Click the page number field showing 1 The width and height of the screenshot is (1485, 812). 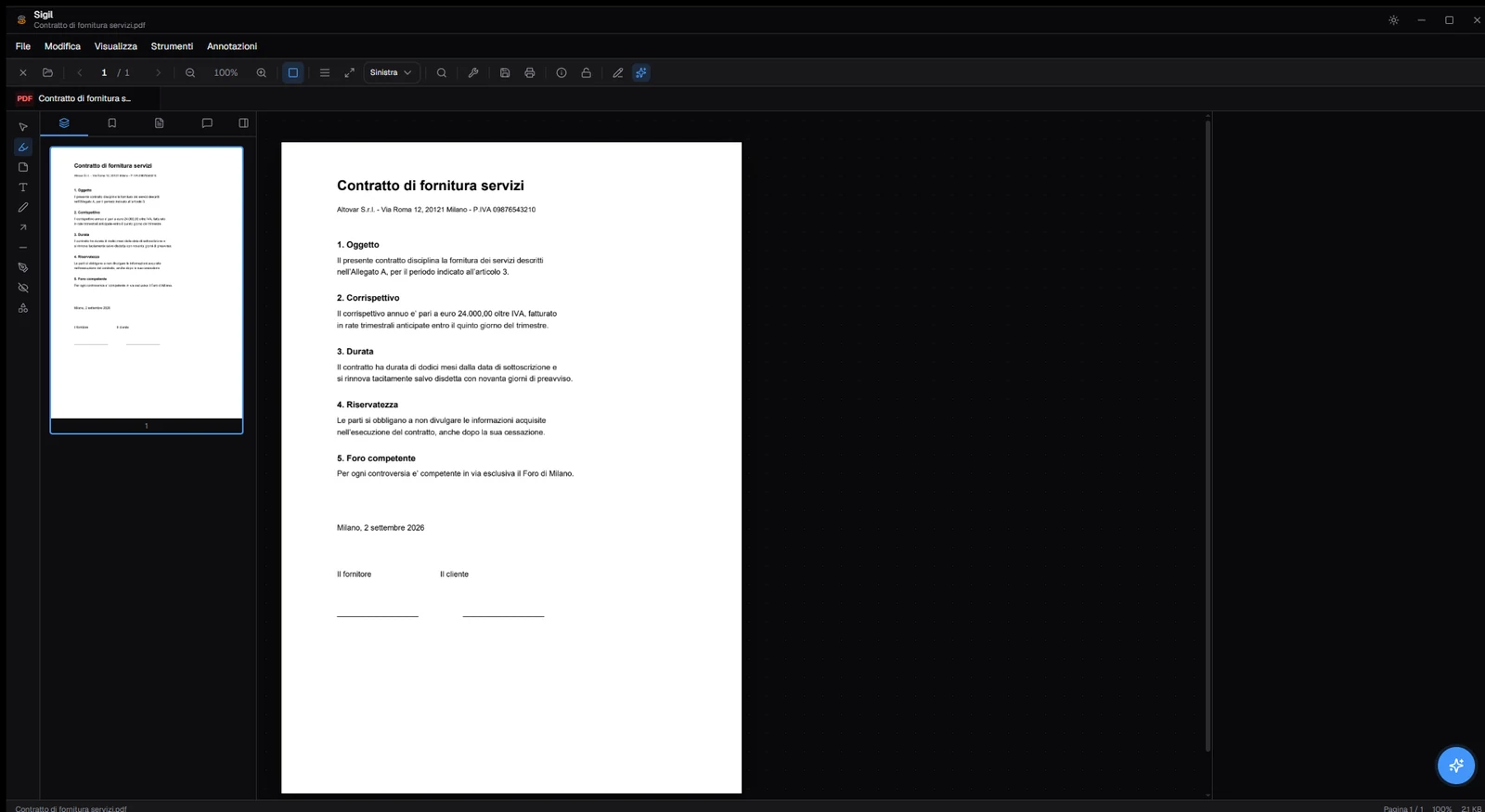point(104,72)
